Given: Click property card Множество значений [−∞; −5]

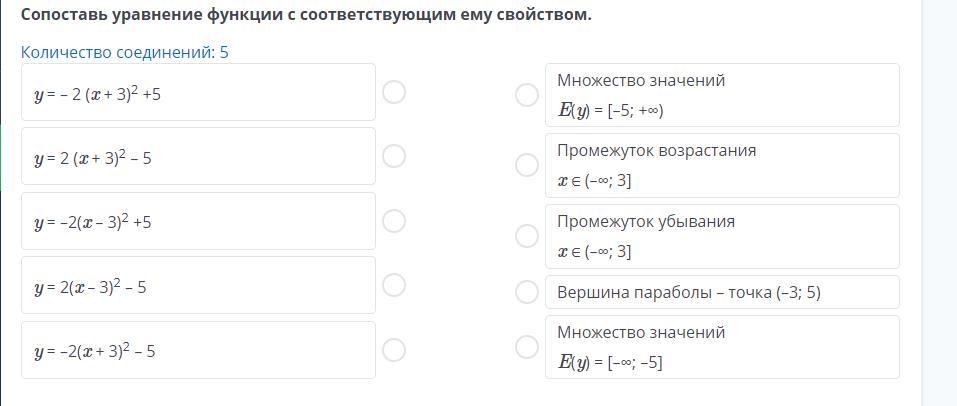Looking at the screenshot, I should coord(721,347).
